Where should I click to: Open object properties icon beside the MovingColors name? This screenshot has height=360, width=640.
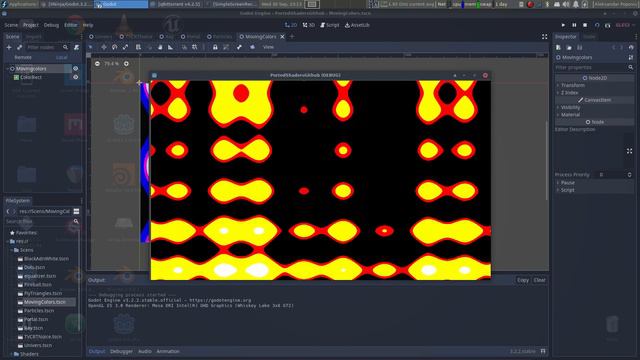[x=631, y=58]
